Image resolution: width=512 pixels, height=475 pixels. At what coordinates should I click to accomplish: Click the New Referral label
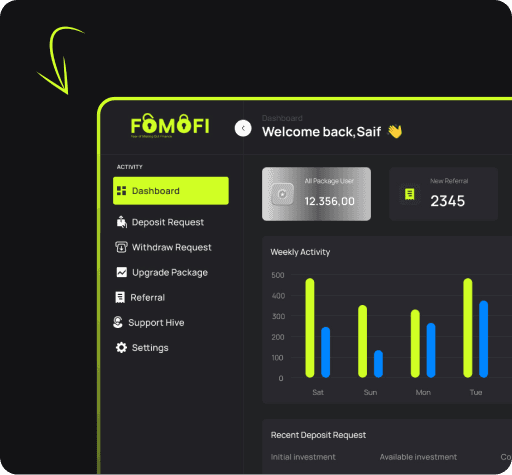pyautogui.click(x=449, y=181)
